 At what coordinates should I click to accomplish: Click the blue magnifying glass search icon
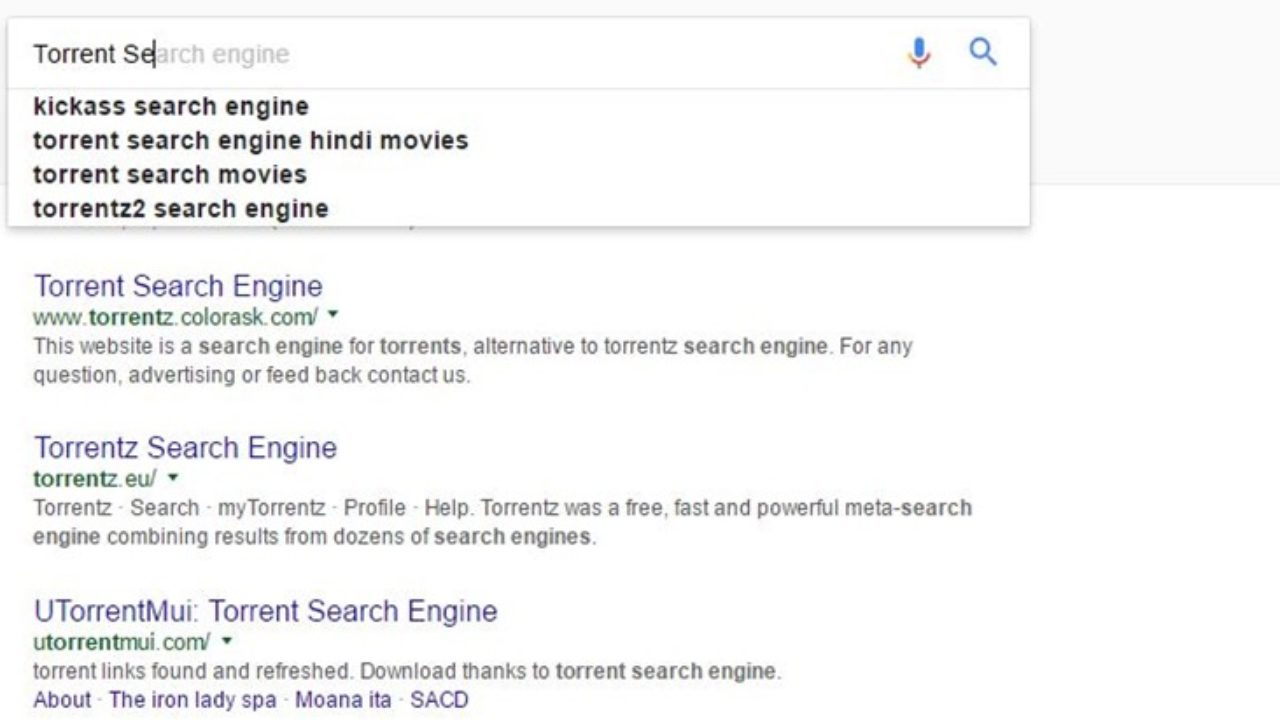983,52
